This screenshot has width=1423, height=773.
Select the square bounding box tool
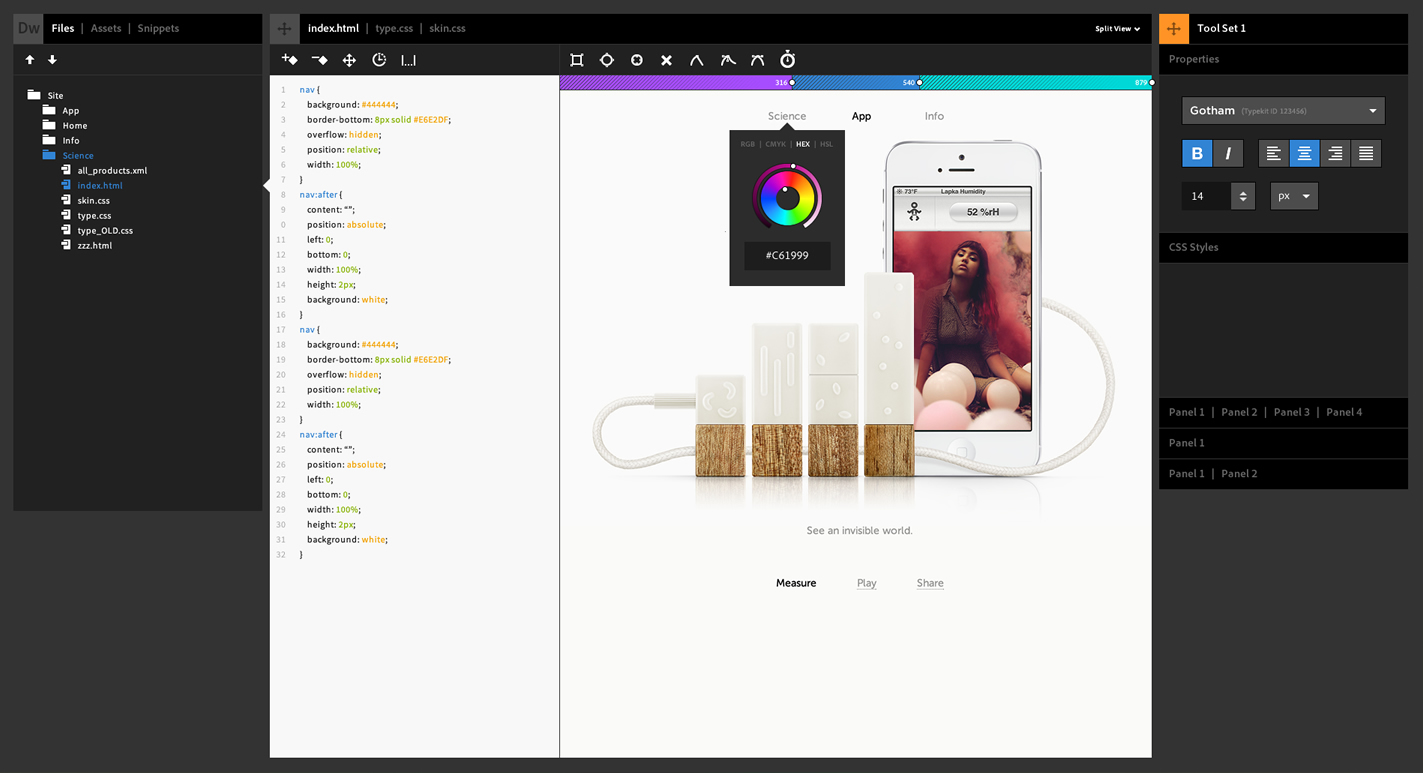coord(577,60)
